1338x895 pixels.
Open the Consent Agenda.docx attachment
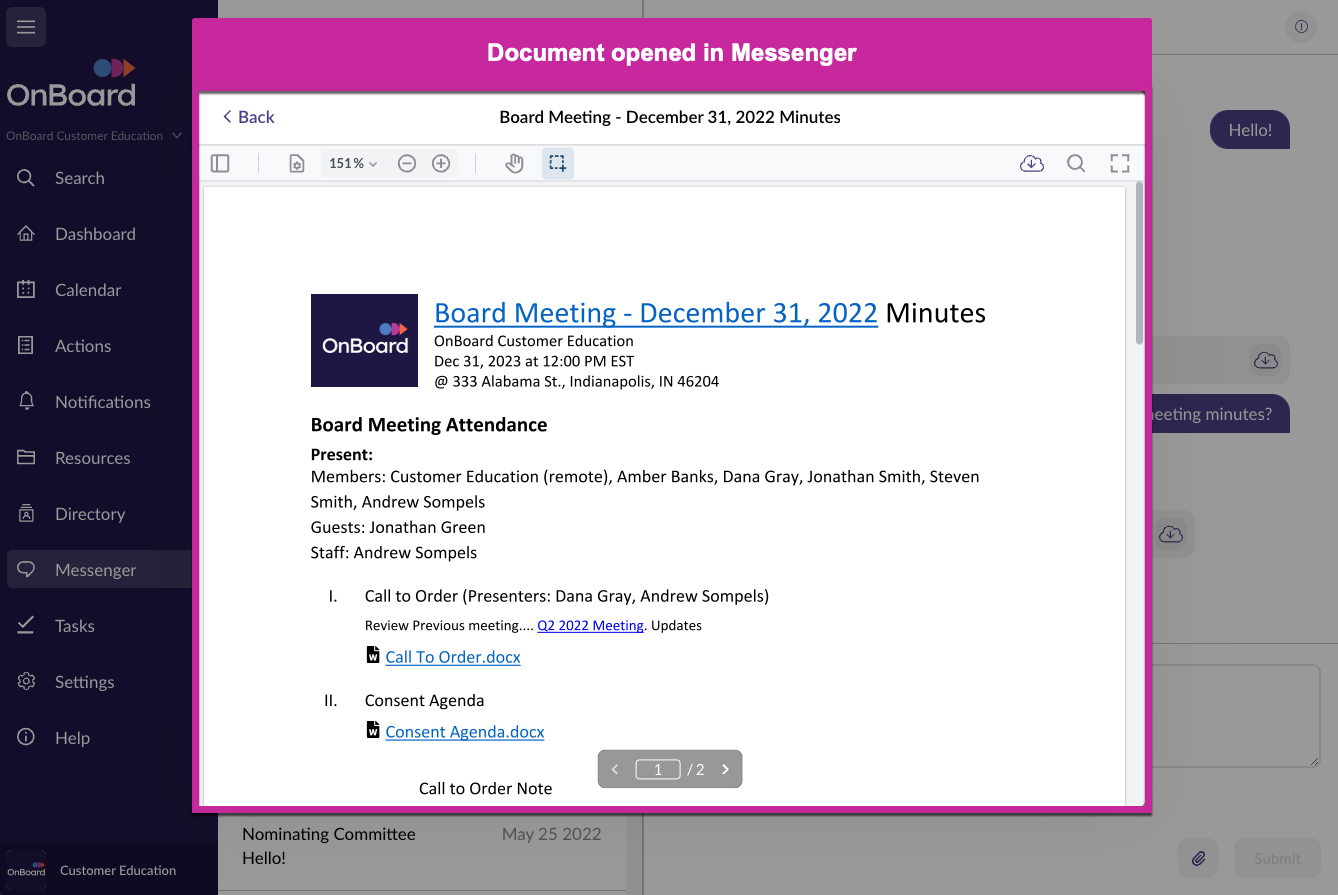(x=464, y=732)
